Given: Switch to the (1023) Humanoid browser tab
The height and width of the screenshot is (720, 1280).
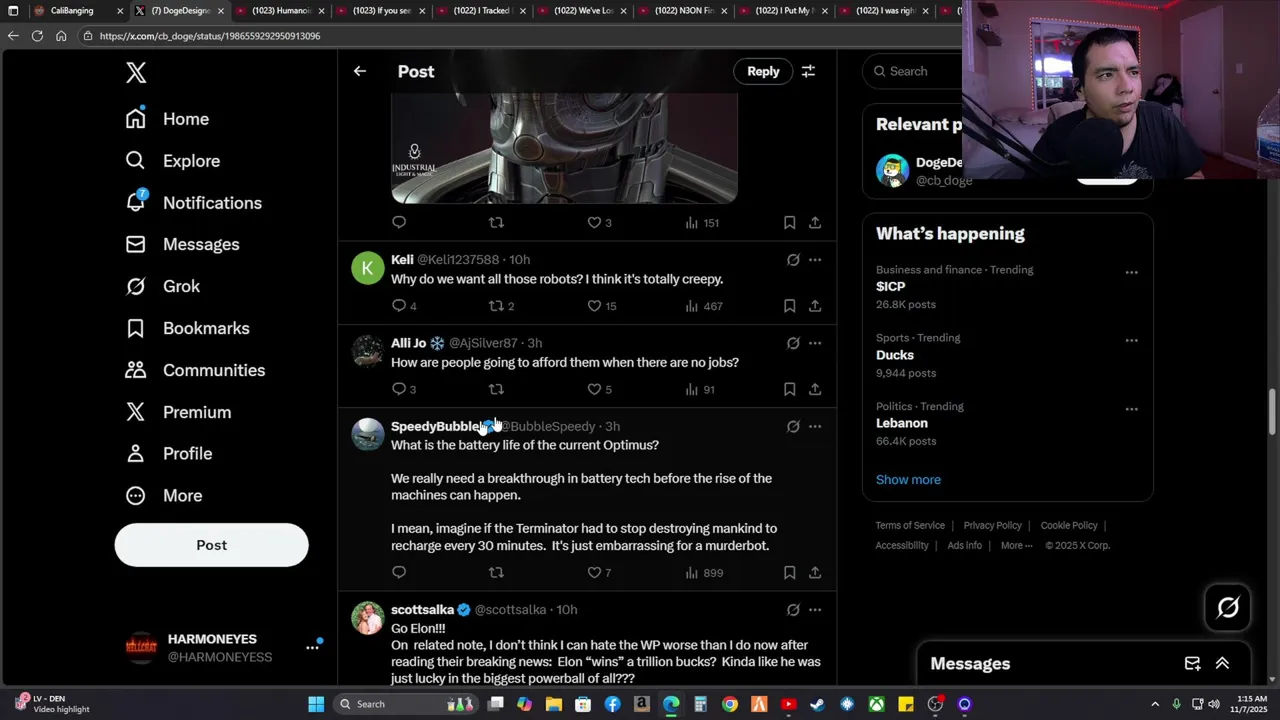Looking at the screenshot, I should 280,11.
